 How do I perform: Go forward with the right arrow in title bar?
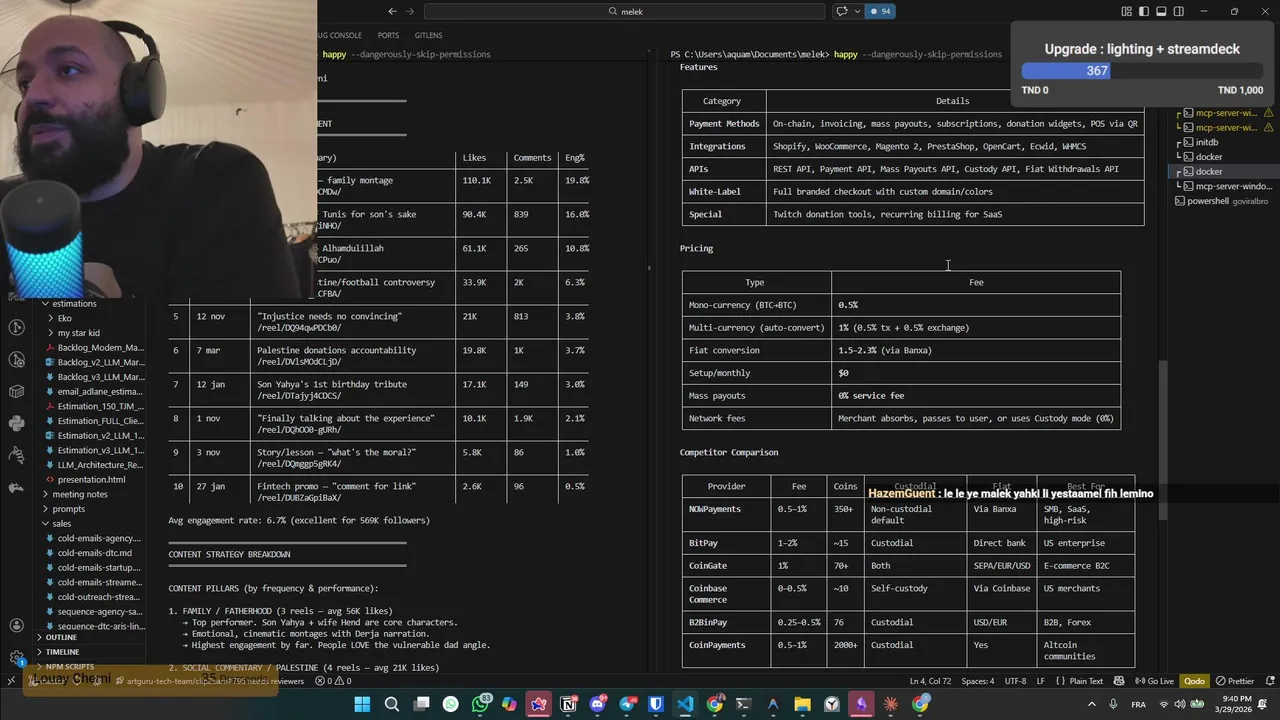[x=411, y=11]
